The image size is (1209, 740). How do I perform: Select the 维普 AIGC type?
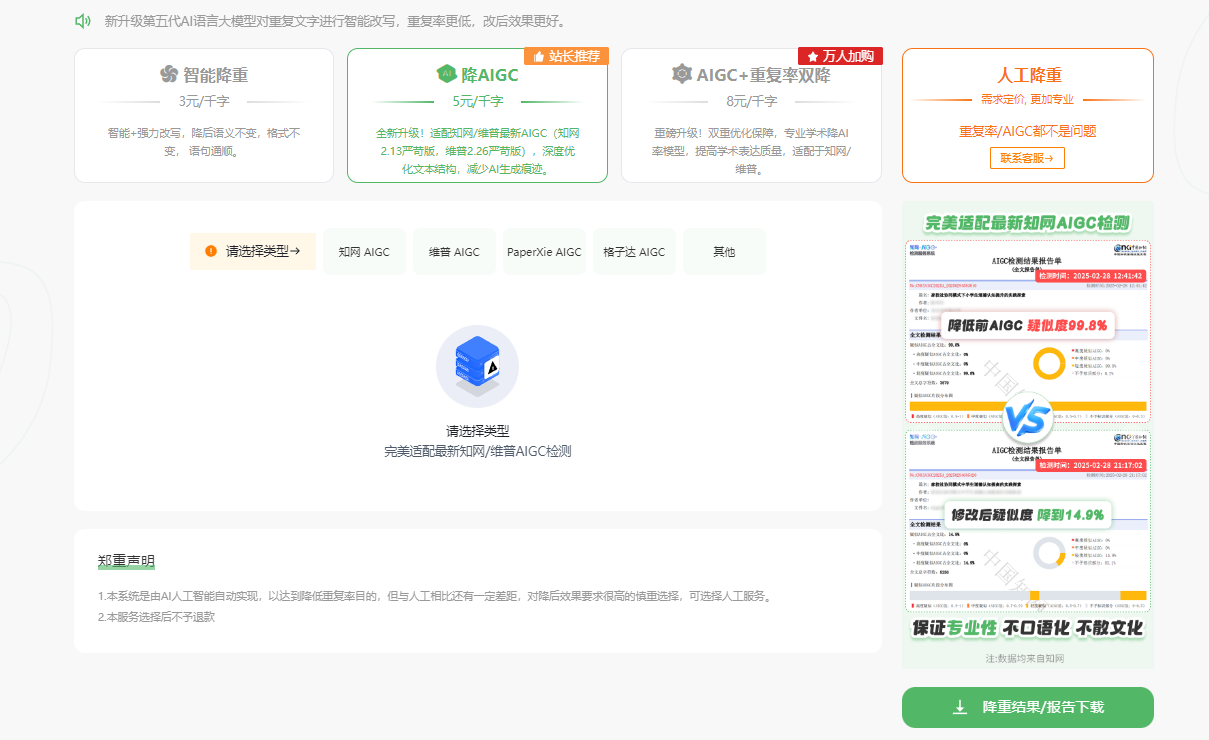(454, 252)
